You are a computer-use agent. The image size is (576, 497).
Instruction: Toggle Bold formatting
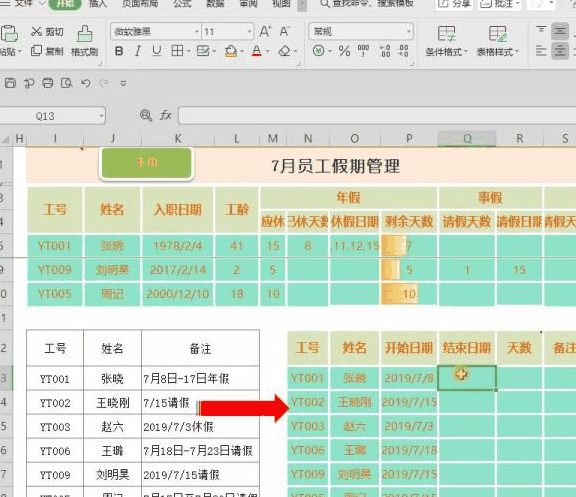tap(119, 51)
